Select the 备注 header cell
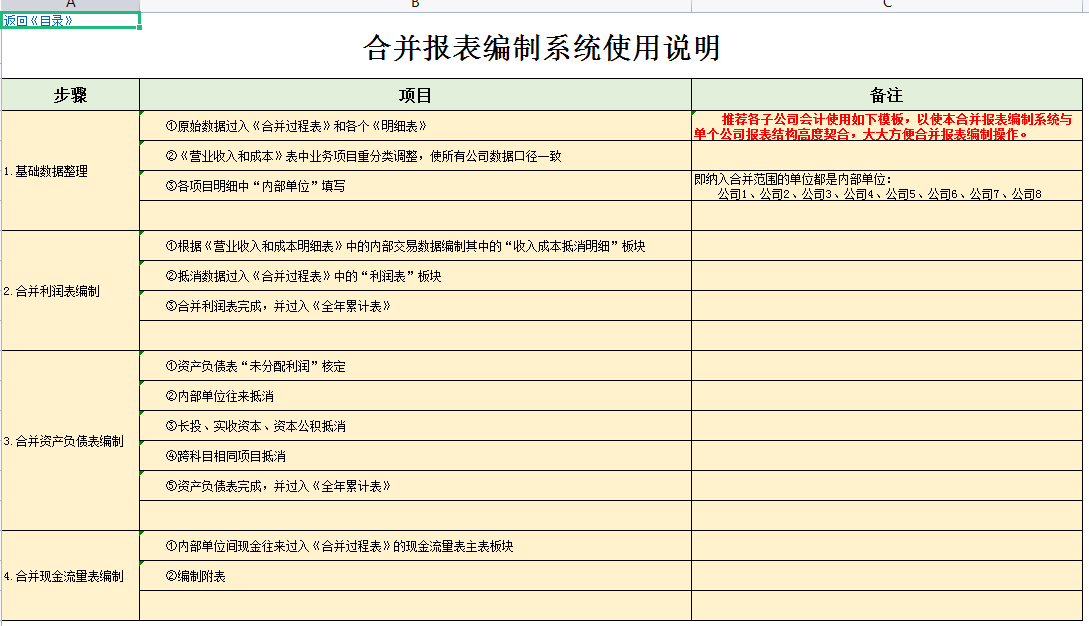Viewport: 1089px width, 626px height. 888,95
